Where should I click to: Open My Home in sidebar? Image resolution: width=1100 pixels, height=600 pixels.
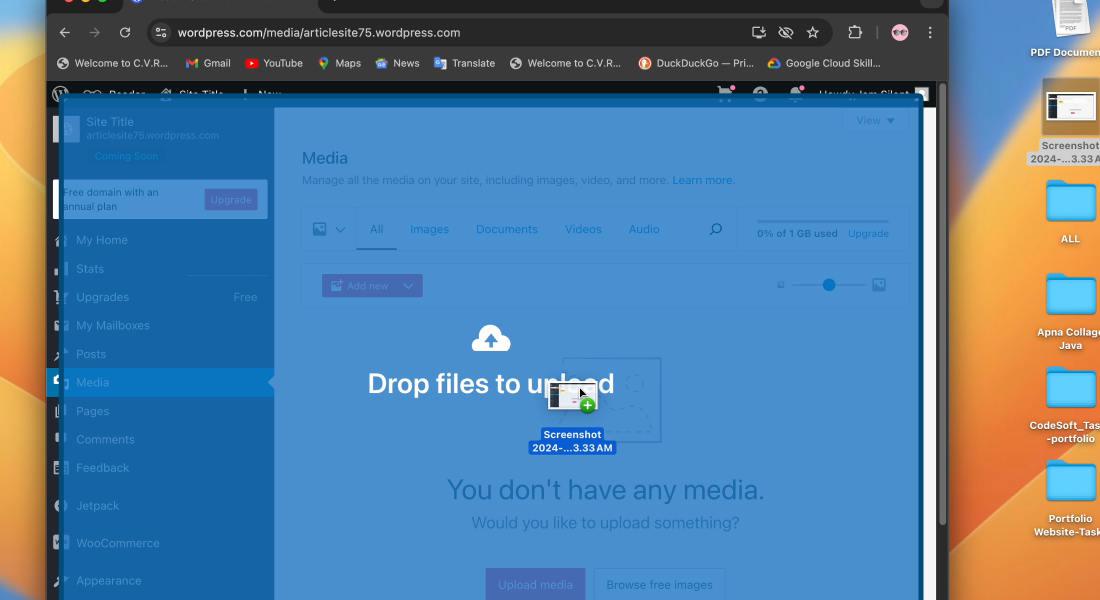pyautogui.click(x=102, y=240)
